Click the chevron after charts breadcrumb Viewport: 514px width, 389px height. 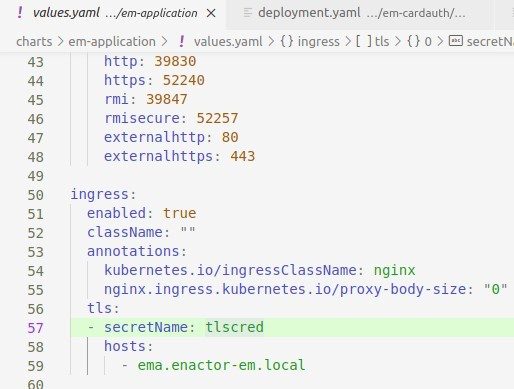[60, 42]
